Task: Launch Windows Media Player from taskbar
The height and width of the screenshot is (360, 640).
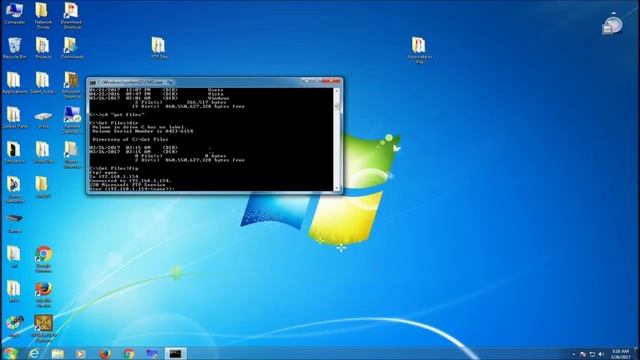Action: tap(81, 353)
